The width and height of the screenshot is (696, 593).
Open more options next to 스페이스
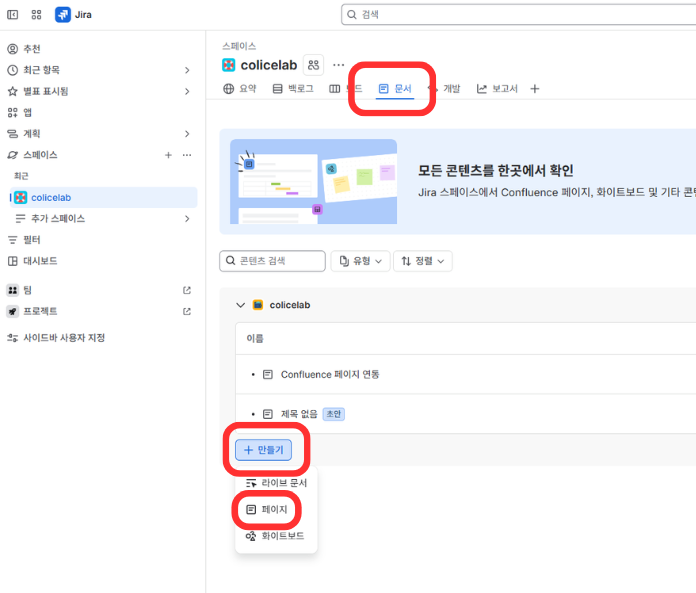[187, 155]
